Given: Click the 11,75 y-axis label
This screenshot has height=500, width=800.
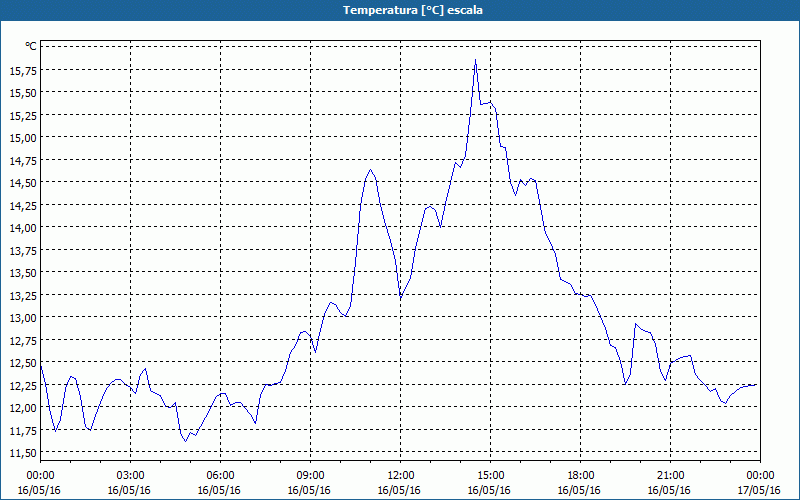Looking at the screenshot, I should coord(23,430).
